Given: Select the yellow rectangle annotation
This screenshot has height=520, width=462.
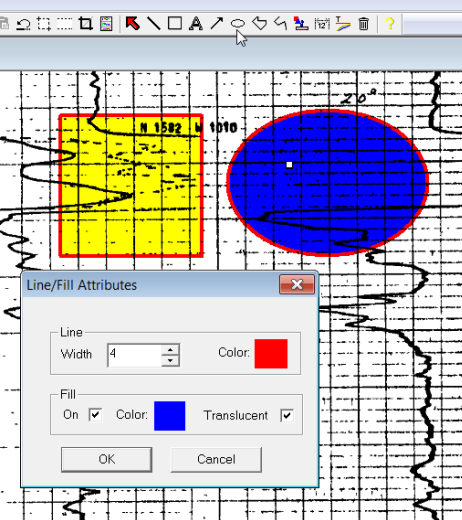Looking at the screenshot, I should point(131,186).
